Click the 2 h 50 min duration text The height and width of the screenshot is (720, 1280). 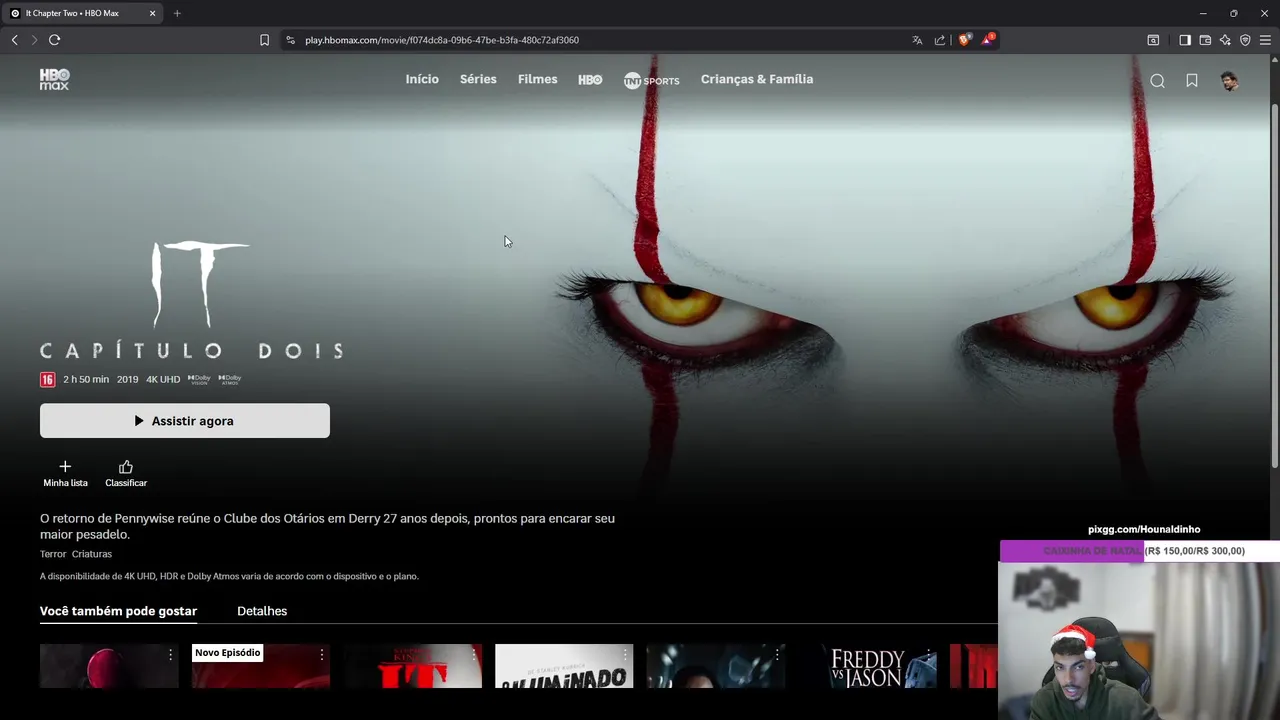[x=86, y=380]
